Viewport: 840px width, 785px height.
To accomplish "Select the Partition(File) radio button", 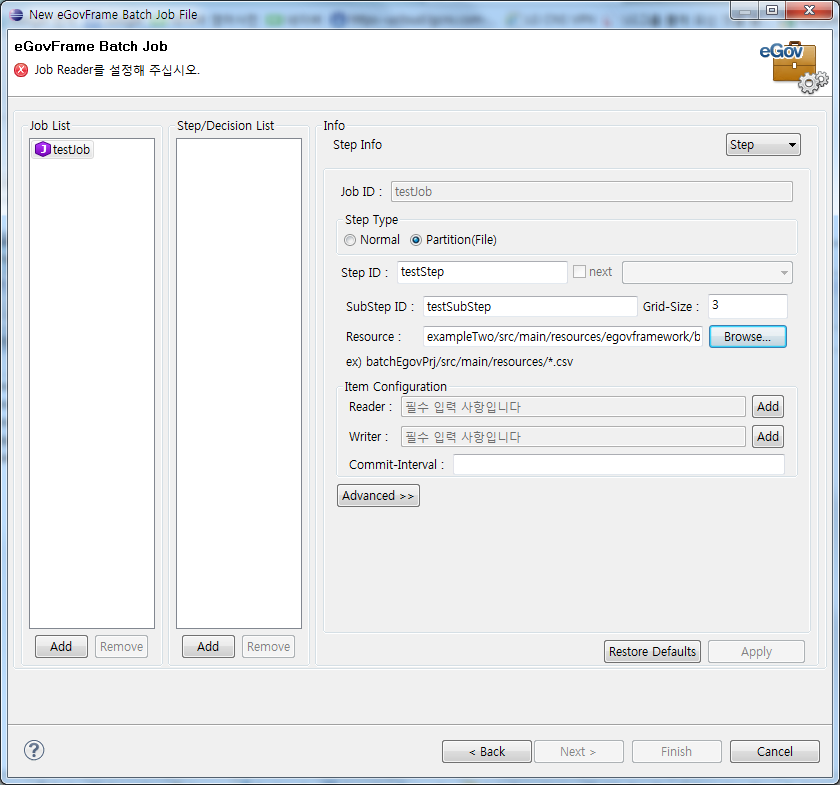I will tap(416, 240).
